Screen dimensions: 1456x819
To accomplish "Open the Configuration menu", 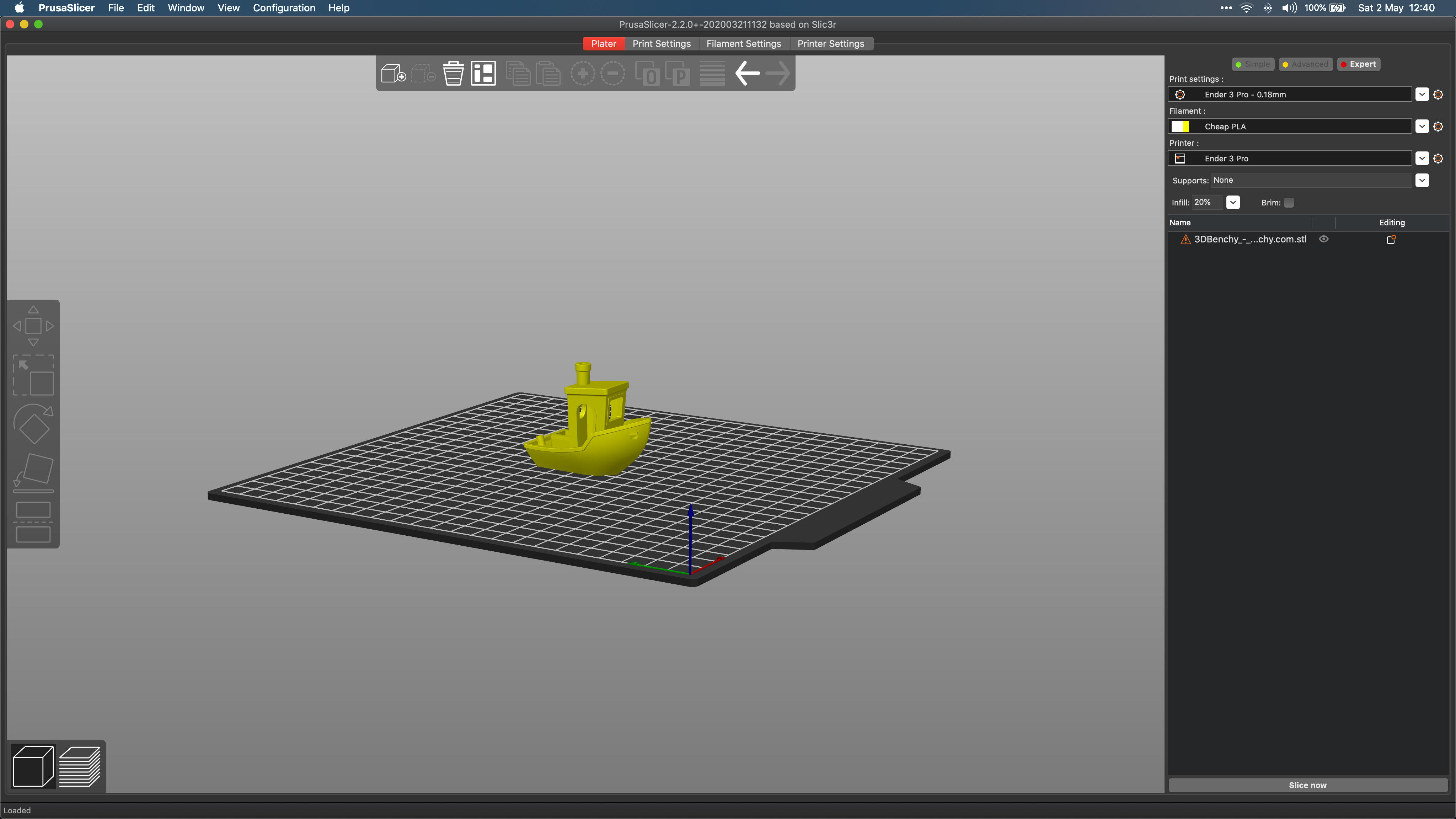I will click(284, 8).
